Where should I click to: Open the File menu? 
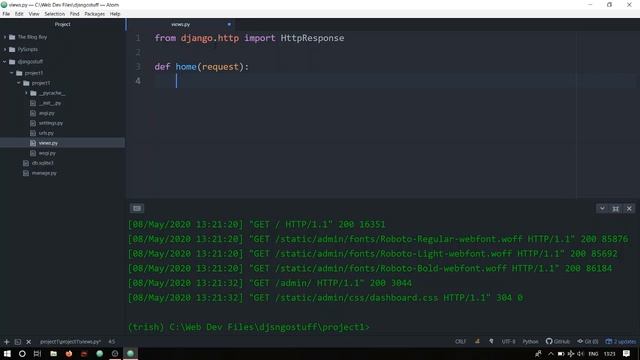(6, 14)
